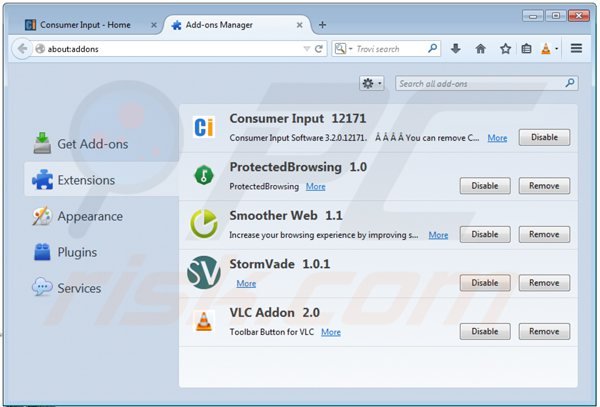Disable the VLC Addon extension

485,332
